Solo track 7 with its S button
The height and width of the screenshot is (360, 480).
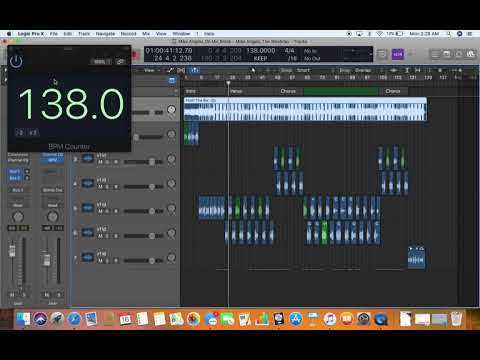[x=108, y=261]
